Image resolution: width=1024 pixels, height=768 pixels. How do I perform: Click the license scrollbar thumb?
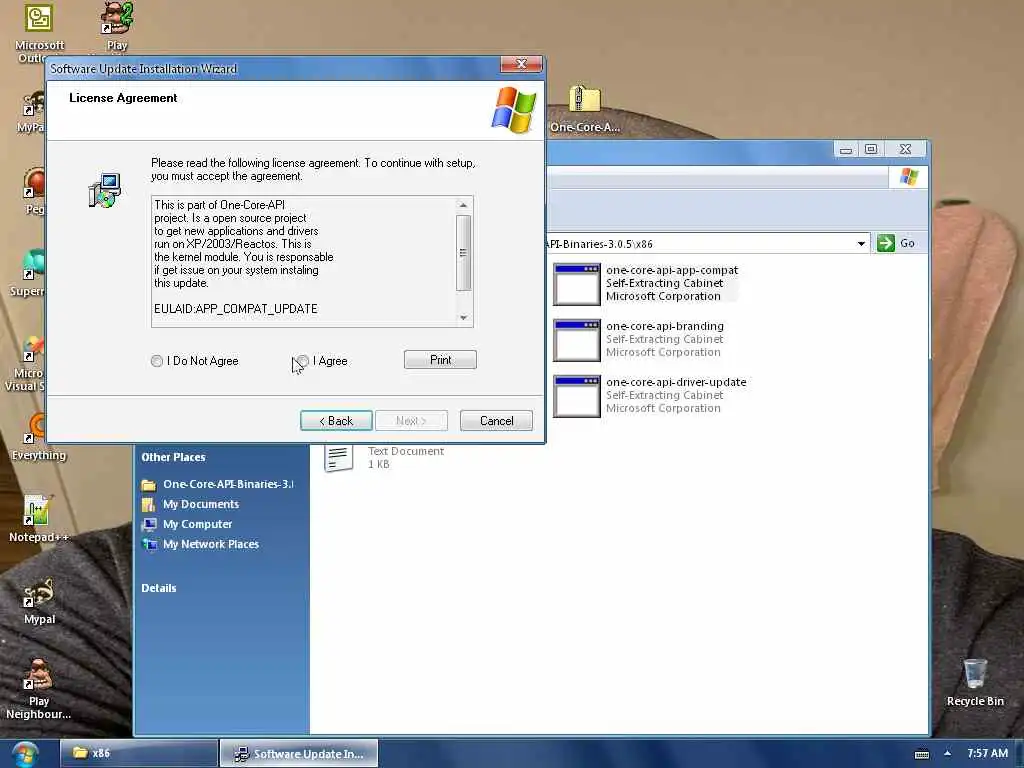(463, 253)
